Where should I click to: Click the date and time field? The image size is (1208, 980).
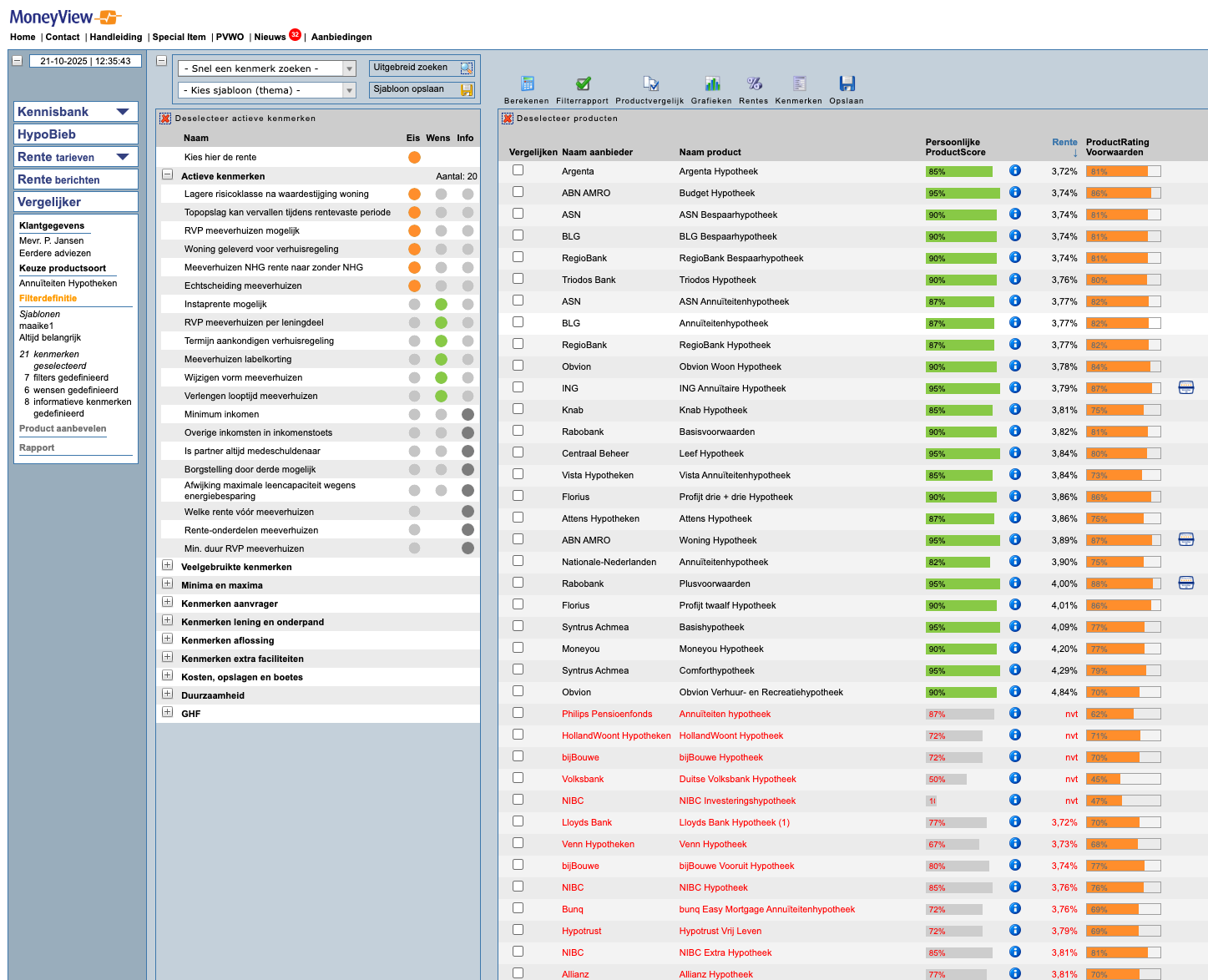tap(85, 61)
